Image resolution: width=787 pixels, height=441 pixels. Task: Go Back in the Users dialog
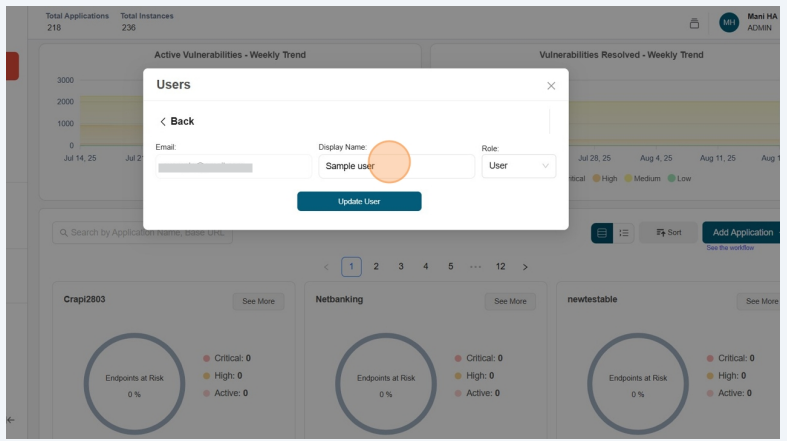[x=177, y=121]
